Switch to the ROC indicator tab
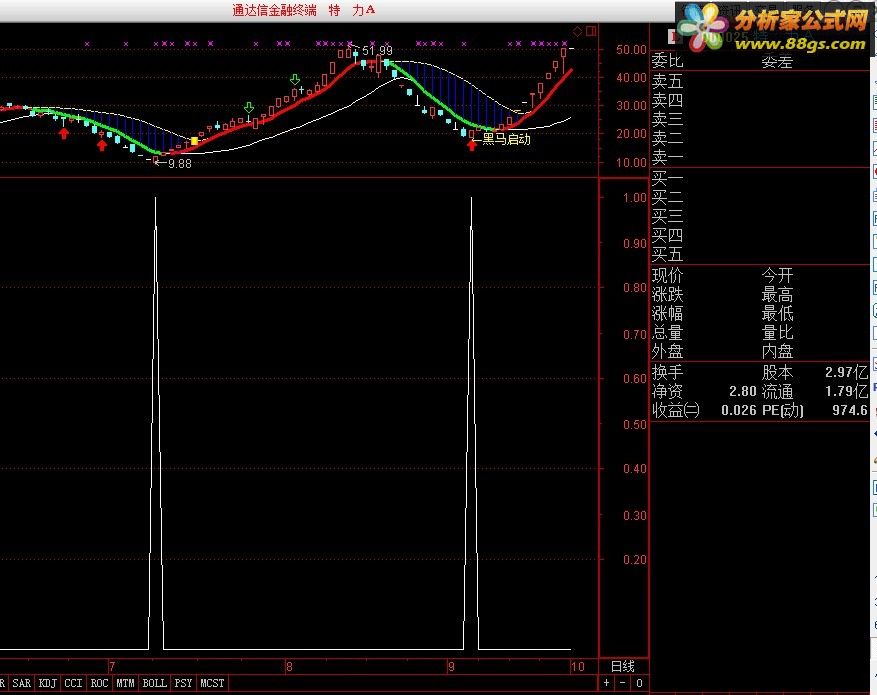The image size is (877, 695). (x=99, y=683)
